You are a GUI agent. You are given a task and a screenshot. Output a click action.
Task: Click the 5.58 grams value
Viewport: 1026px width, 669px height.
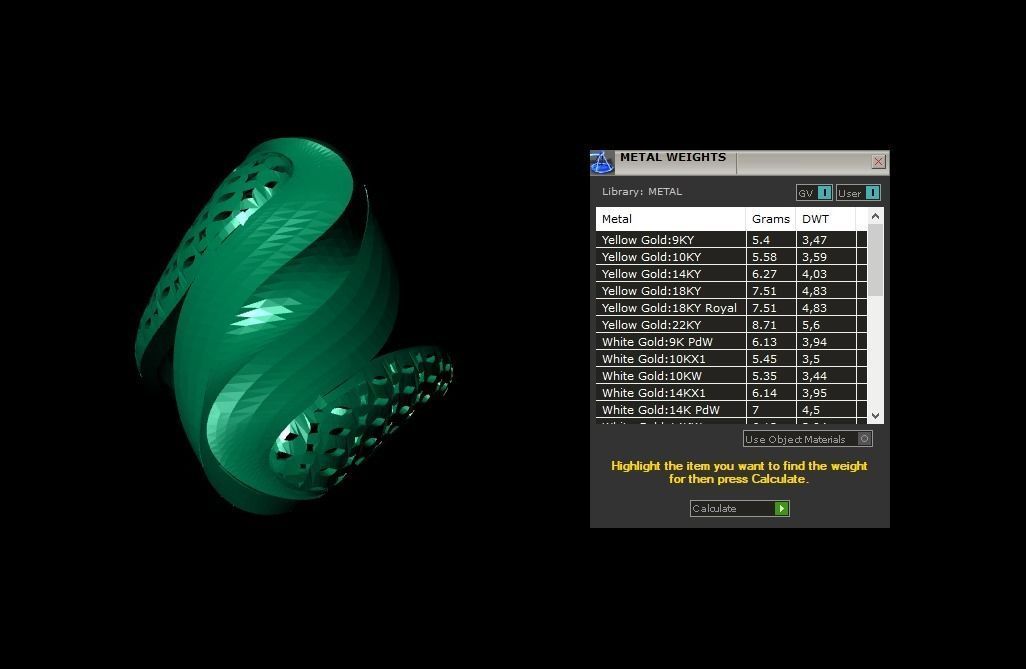(x=764, y=257)
